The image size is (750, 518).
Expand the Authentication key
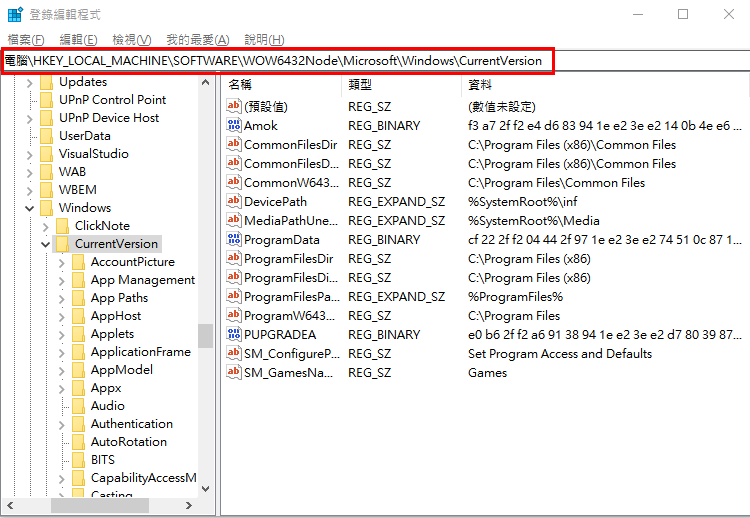61,424
